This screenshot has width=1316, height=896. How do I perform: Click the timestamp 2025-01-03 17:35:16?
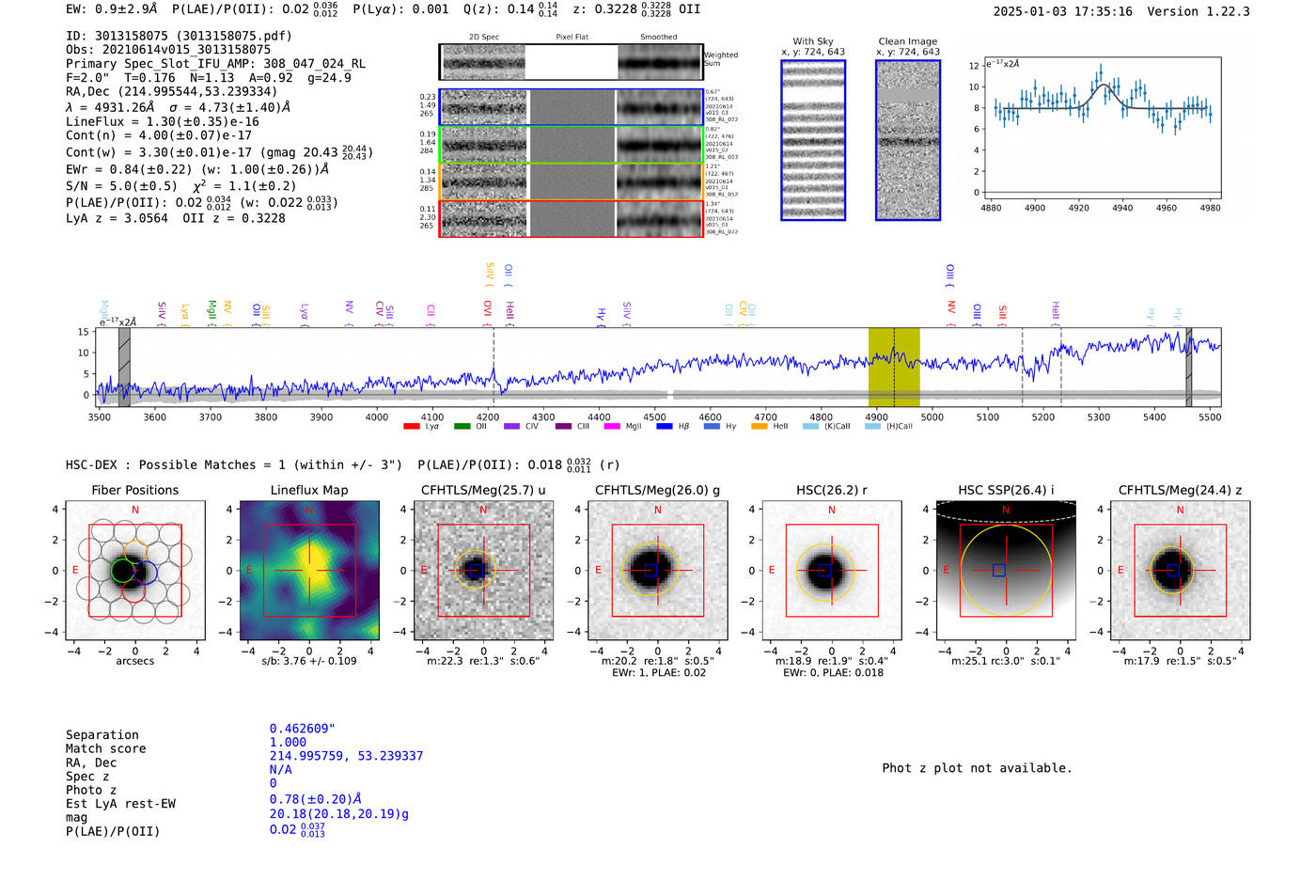1063,11
